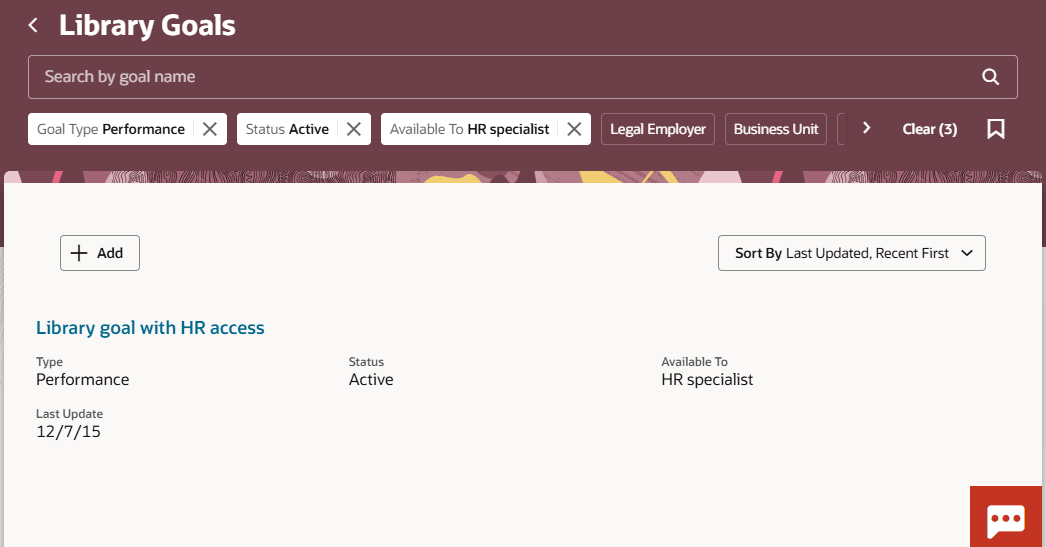Remove the Goal Type Performance filter
This screenshot has height=547, width=1046.
[x=209, y=129]
